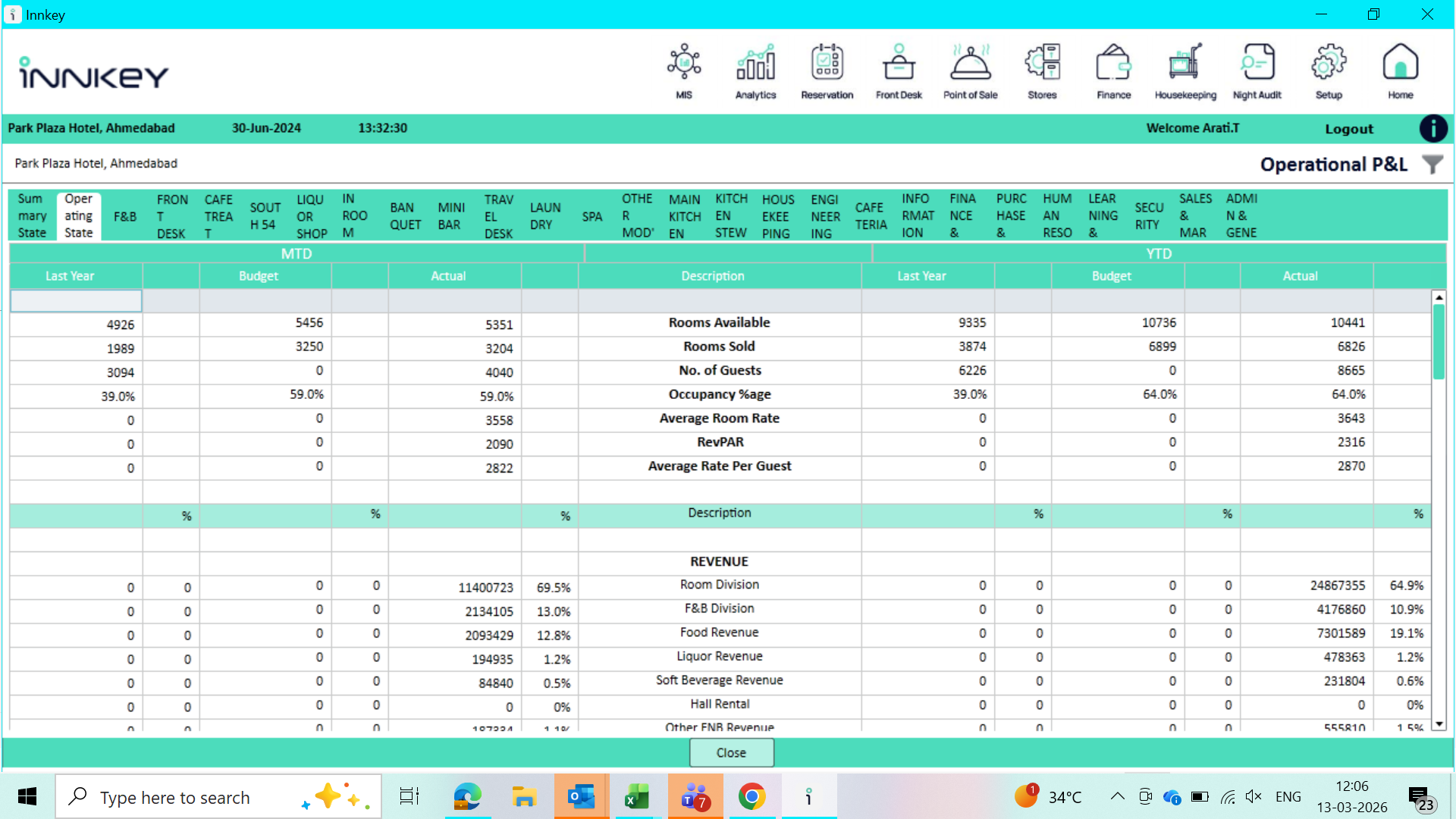Open the Stores module

pyautogui.click(x=1042, y=71)
